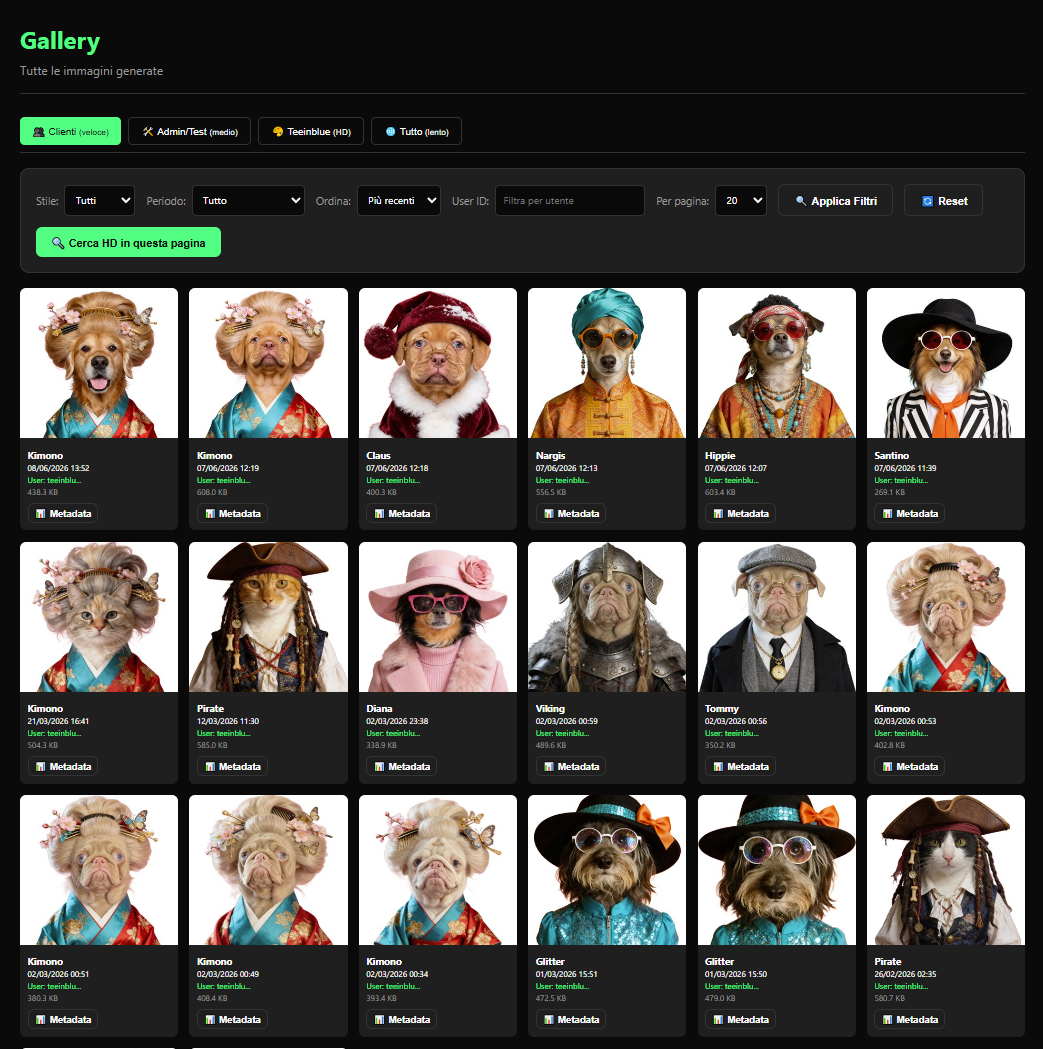1043x1049 pixels.
Task: Click chart icon in Tommy Metadata button
Action: pyautogui.click(x=719, y=767)
